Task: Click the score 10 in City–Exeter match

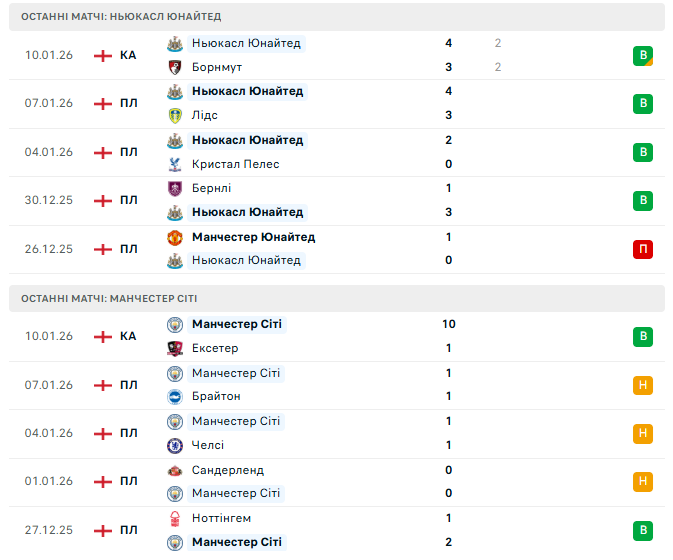Action: click(448, 324)
